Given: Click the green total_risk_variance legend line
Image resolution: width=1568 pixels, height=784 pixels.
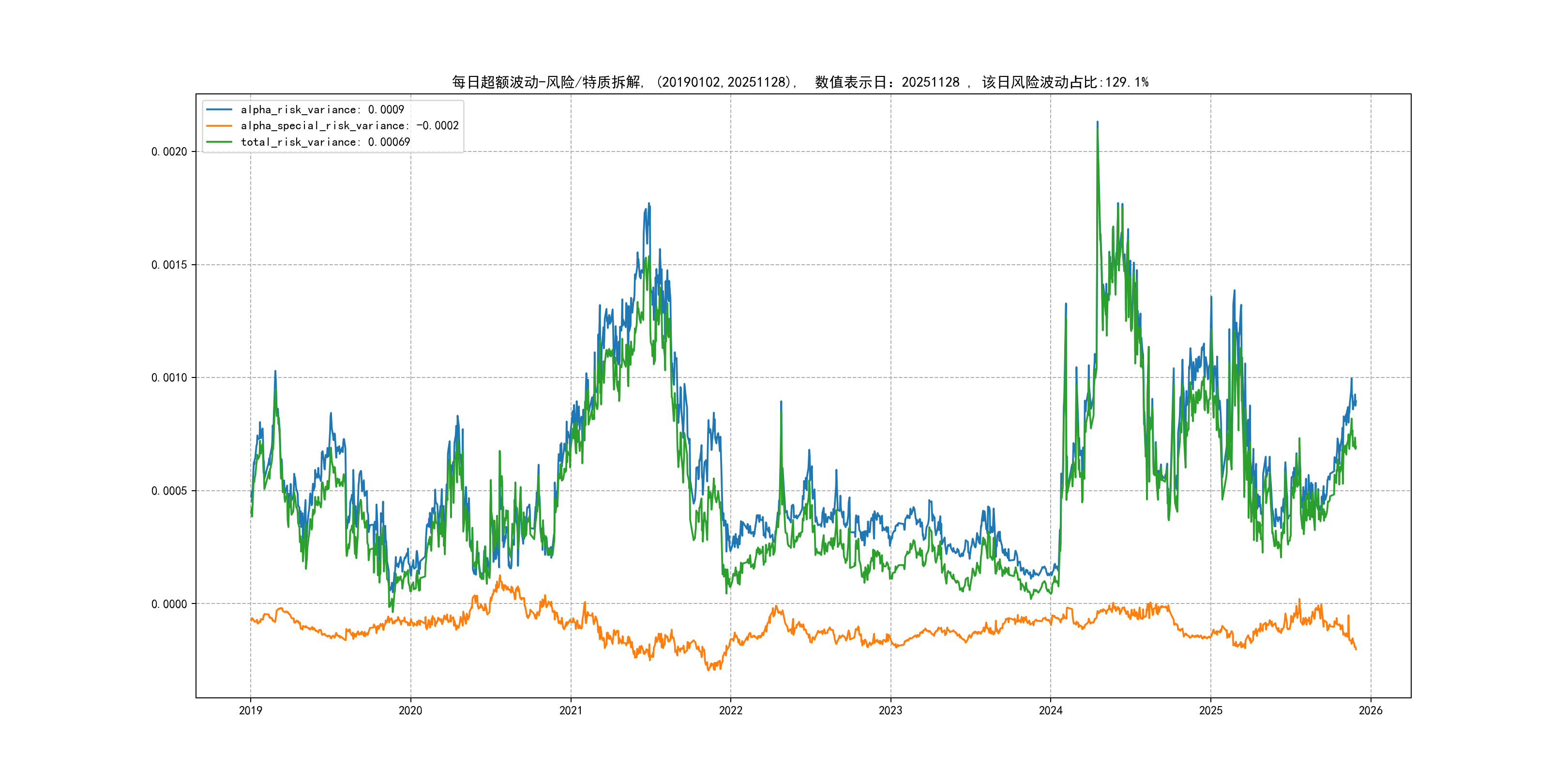Looking at the screenshot, I should [219, 142].
